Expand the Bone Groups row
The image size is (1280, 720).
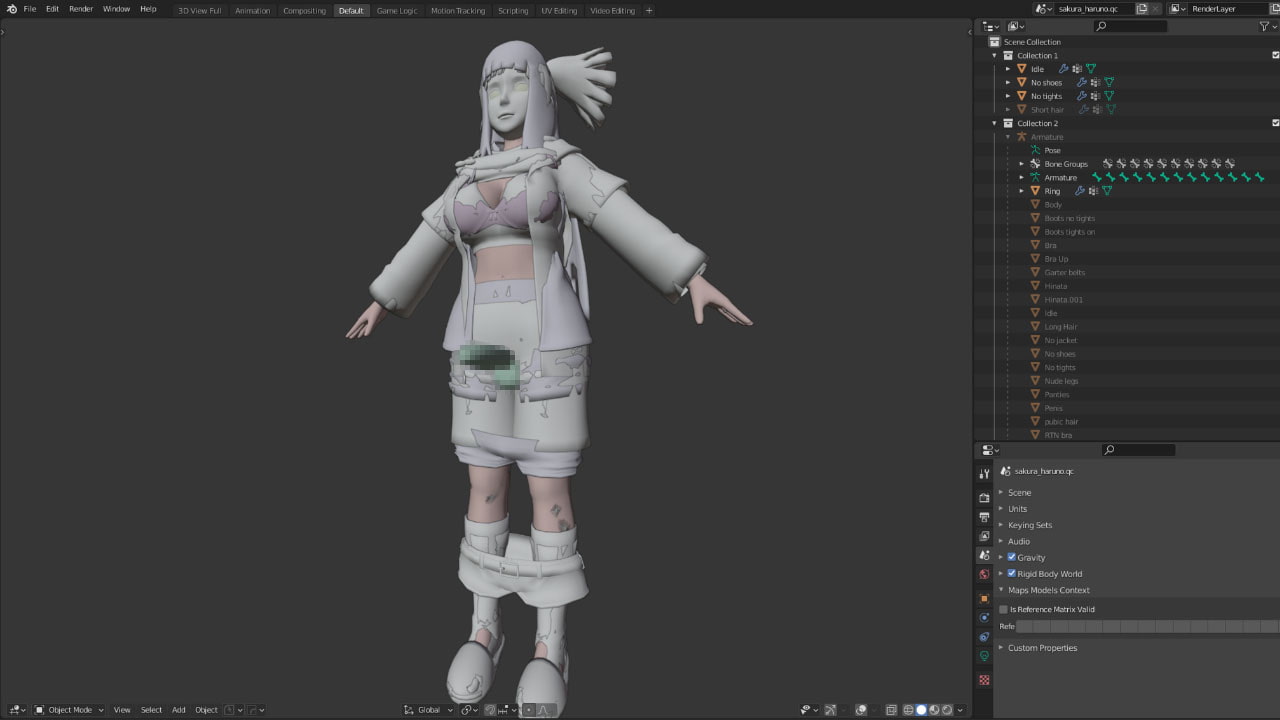pyautogui.click(x=1022, y=164)
